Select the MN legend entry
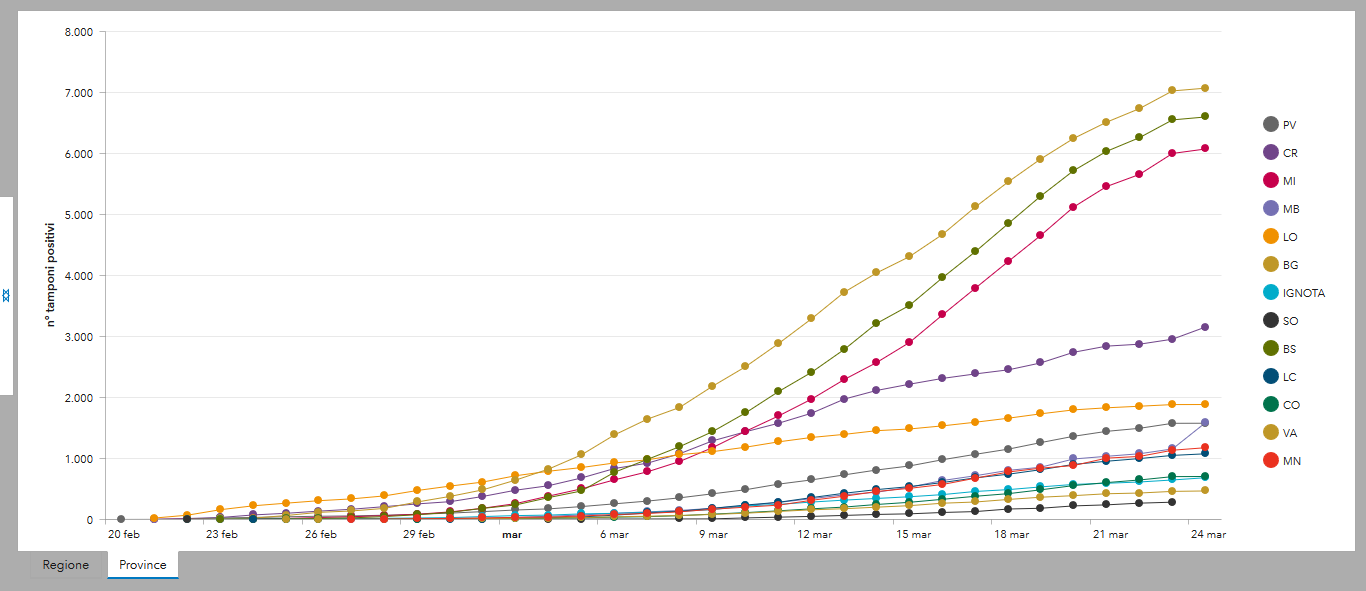 point(1271,461)
